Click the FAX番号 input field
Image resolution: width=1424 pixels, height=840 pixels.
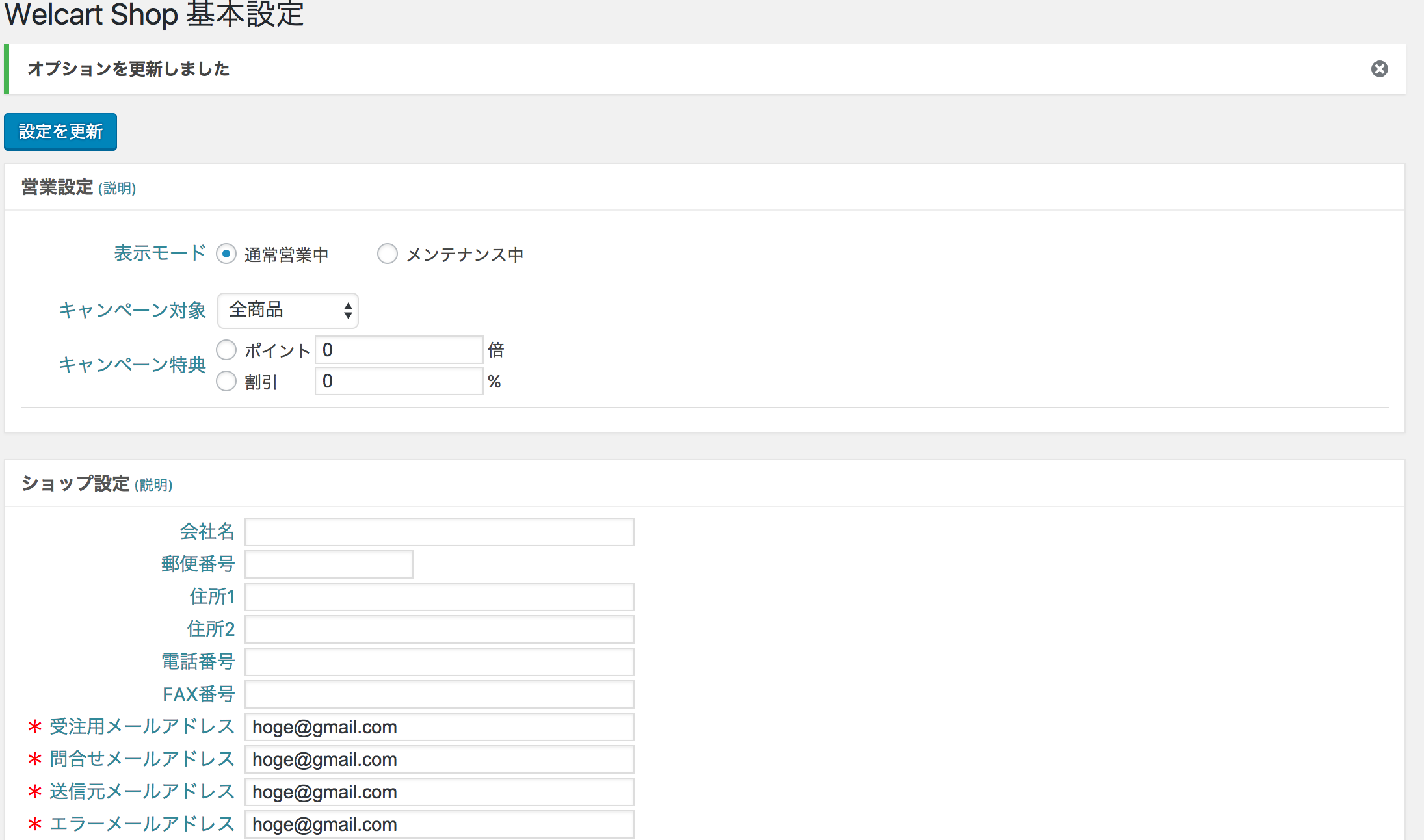[x=440, y=694]
